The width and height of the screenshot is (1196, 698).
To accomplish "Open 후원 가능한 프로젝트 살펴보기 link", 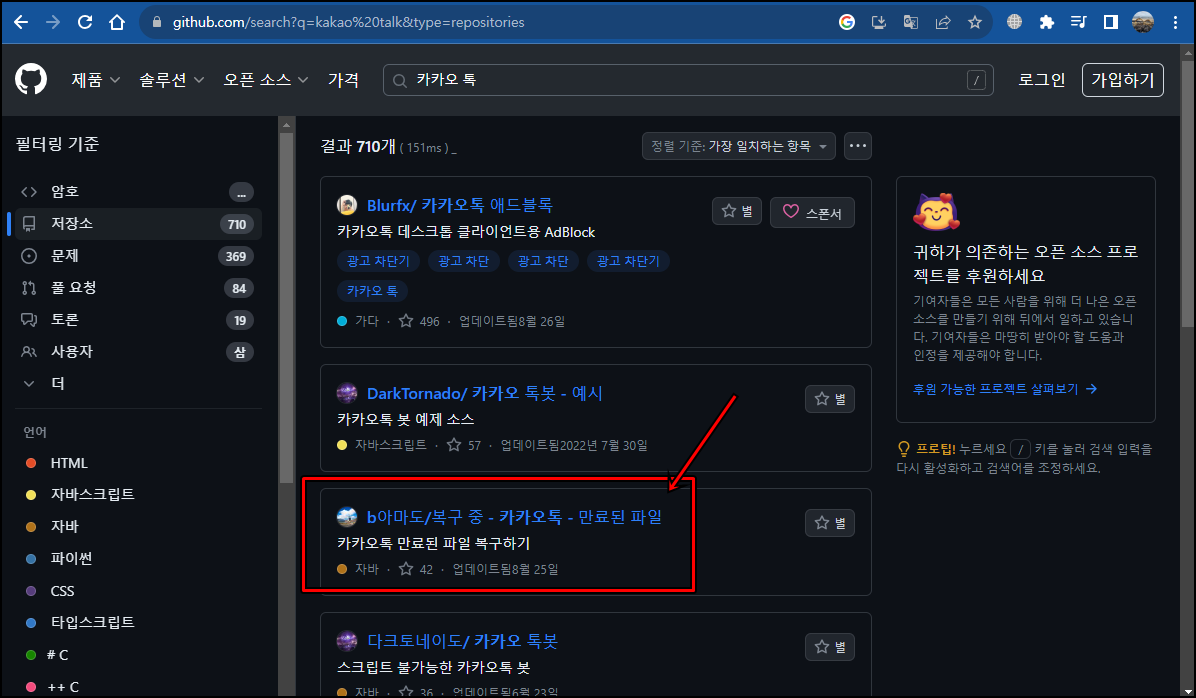I will point(1005,389).
